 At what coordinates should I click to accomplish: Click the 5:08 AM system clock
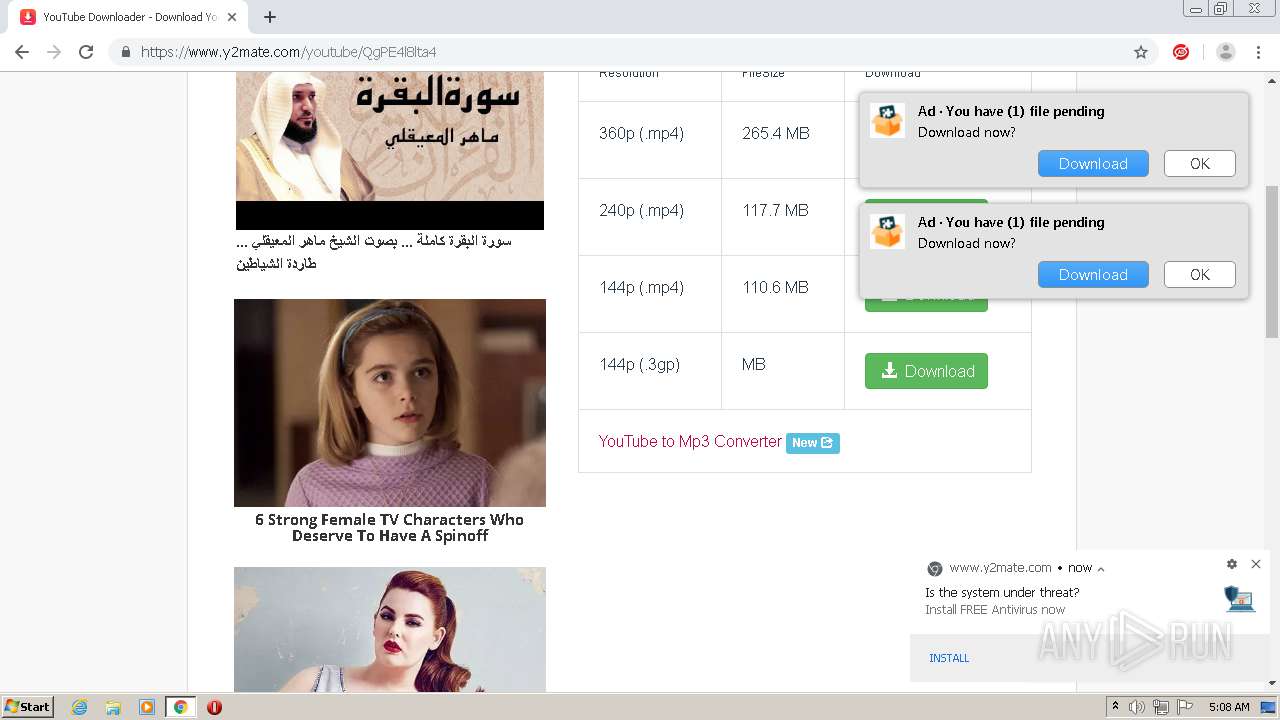click(1229, 707)
